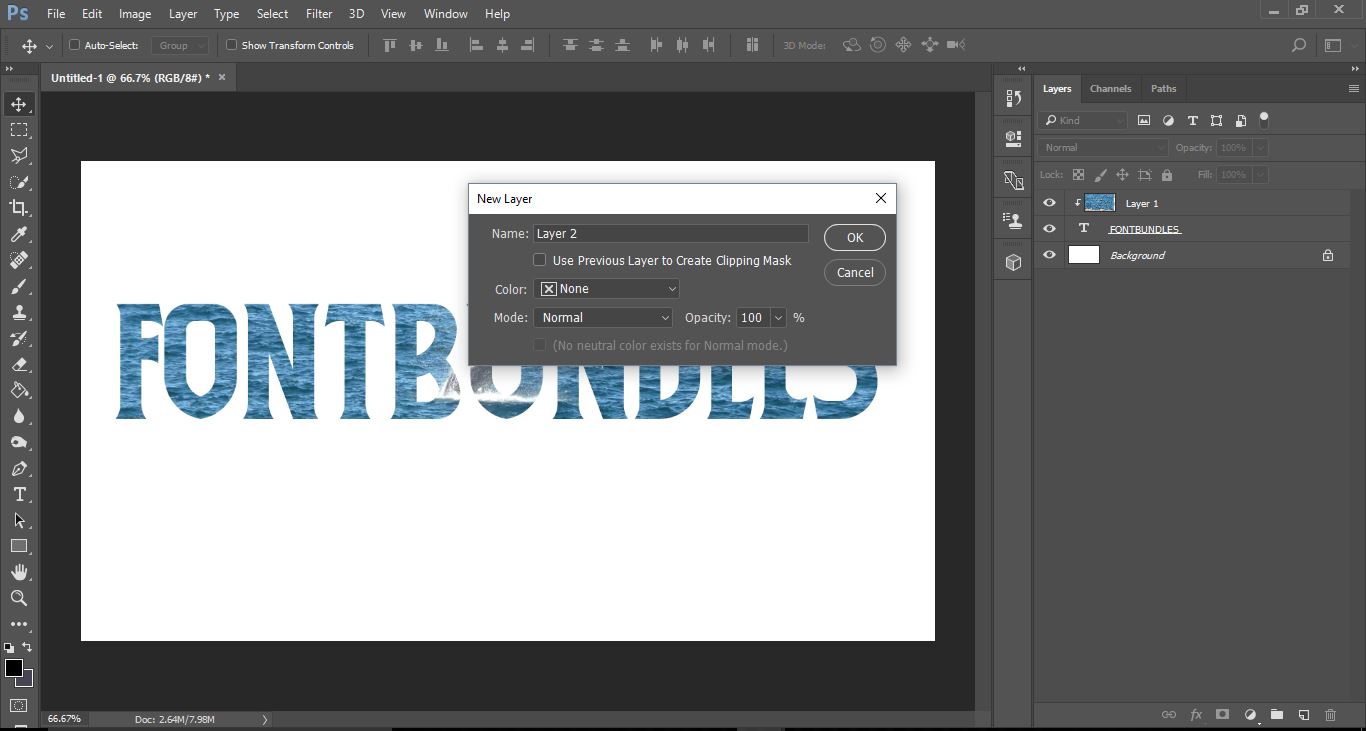Select the Zoom tool
Image resolution: width=1366 pixels, height=731 pixels.
pos(18,598)
